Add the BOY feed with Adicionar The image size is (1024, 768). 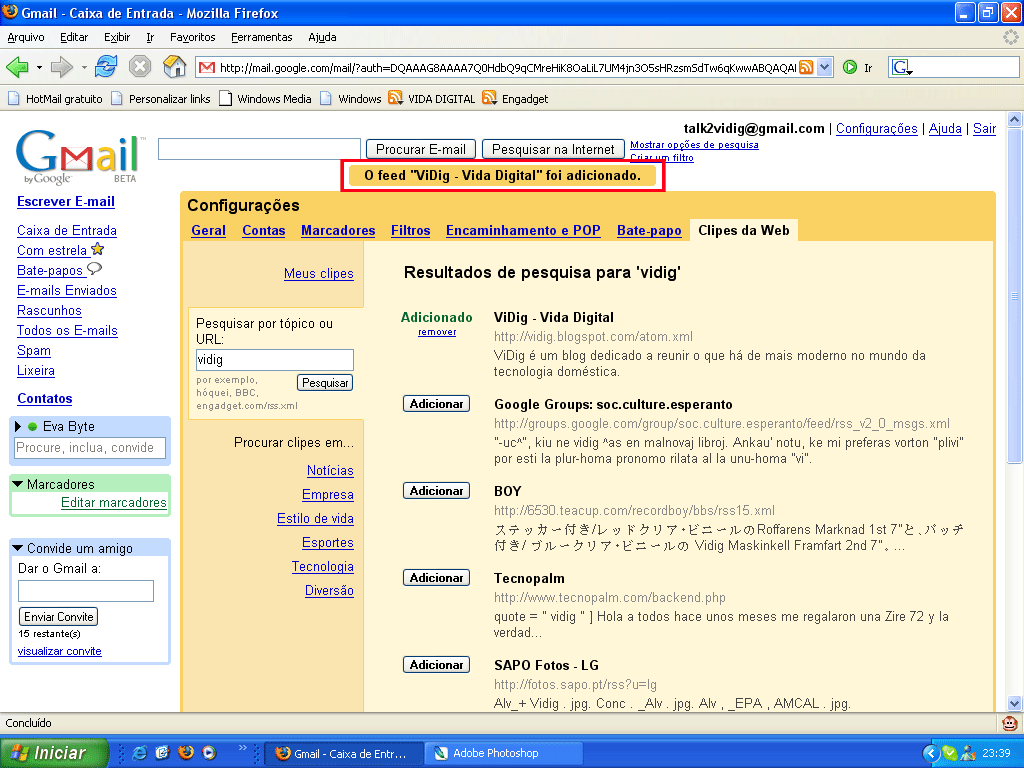pos(436,491)
